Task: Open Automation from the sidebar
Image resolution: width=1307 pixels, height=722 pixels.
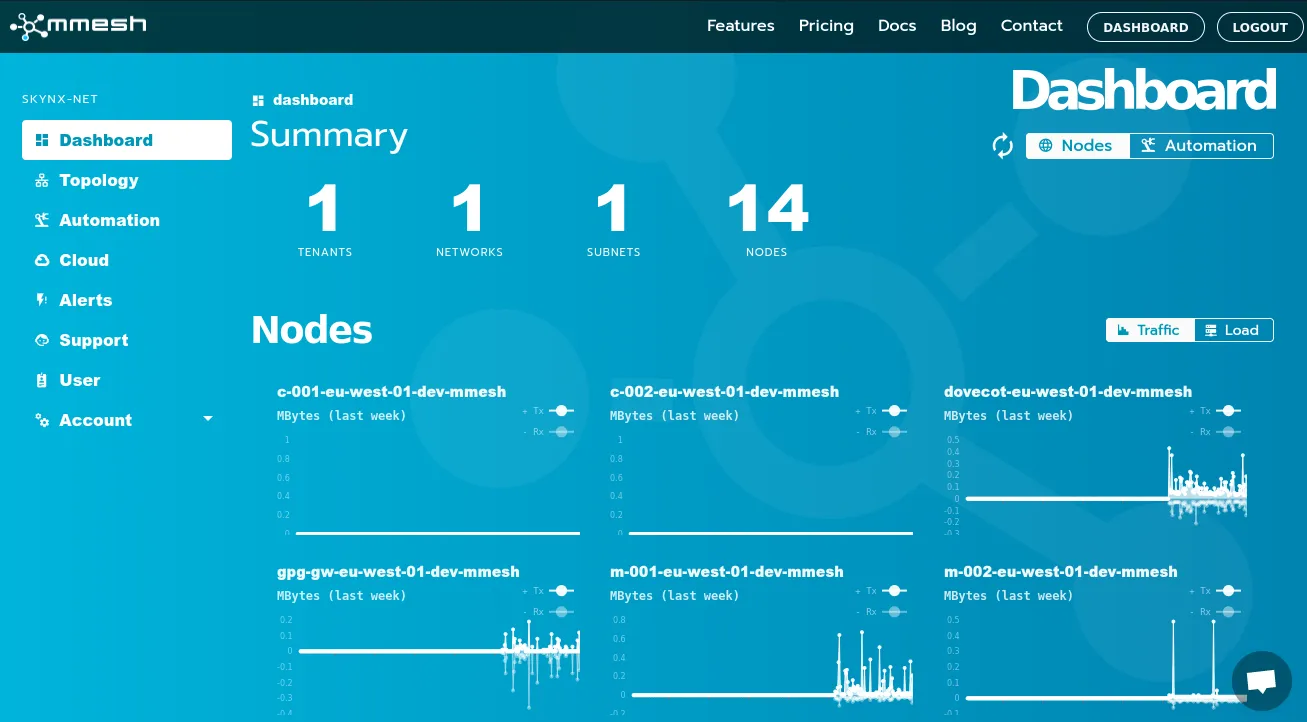Action: point(42,220)
